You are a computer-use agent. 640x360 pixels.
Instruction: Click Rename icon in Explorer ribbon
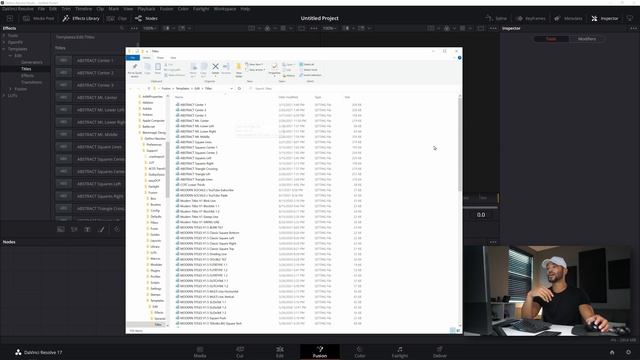[x=226, y=68]
